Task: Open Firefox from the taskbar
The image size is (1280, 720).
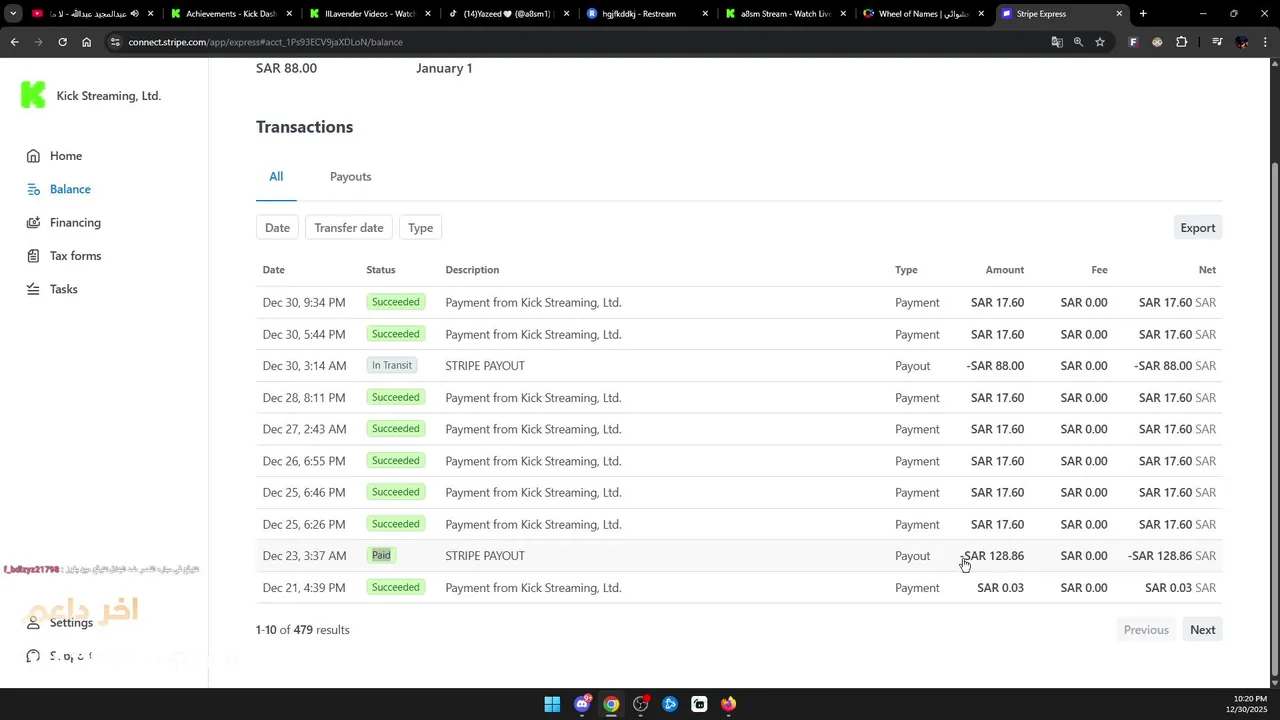Action: tap(728, 704)
